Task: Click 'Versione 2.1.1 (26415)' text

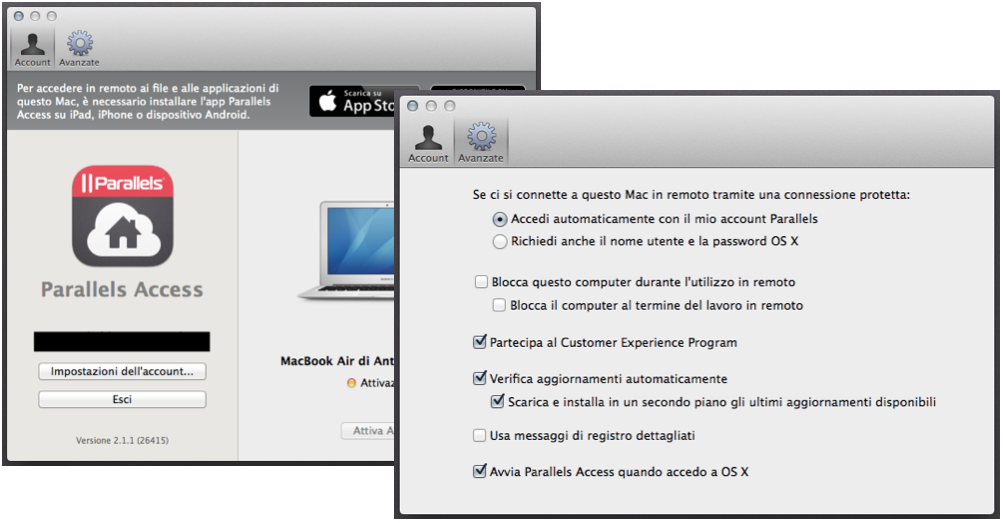Action: point(122,441)
